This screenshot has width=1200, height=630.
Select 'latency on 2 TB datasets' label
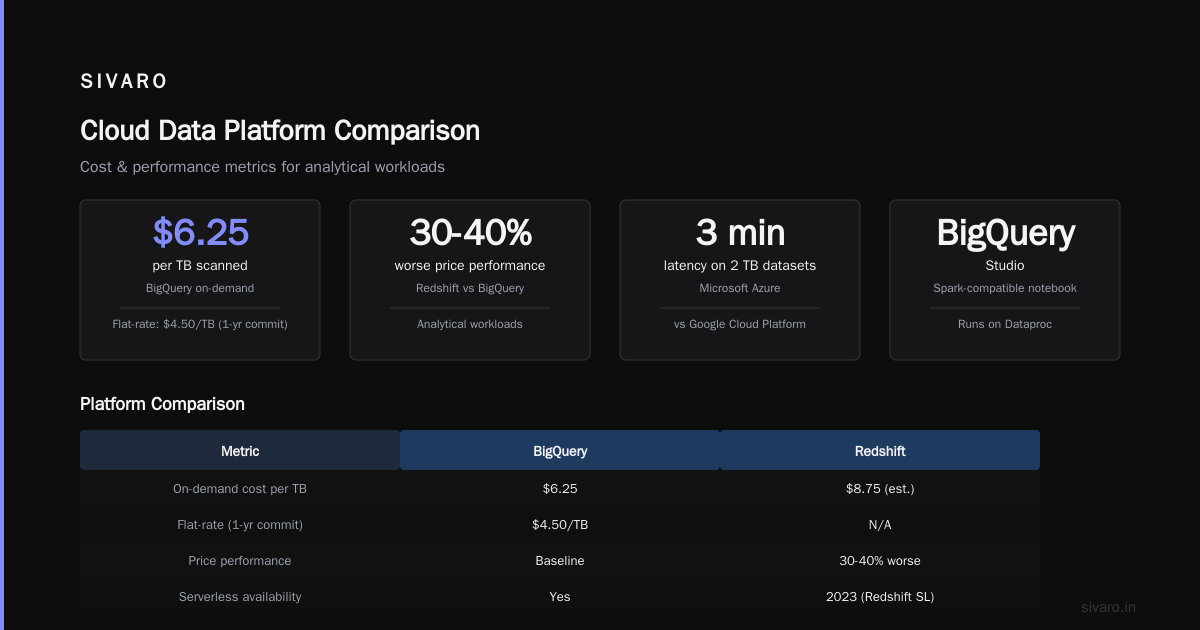coord(740,266)
